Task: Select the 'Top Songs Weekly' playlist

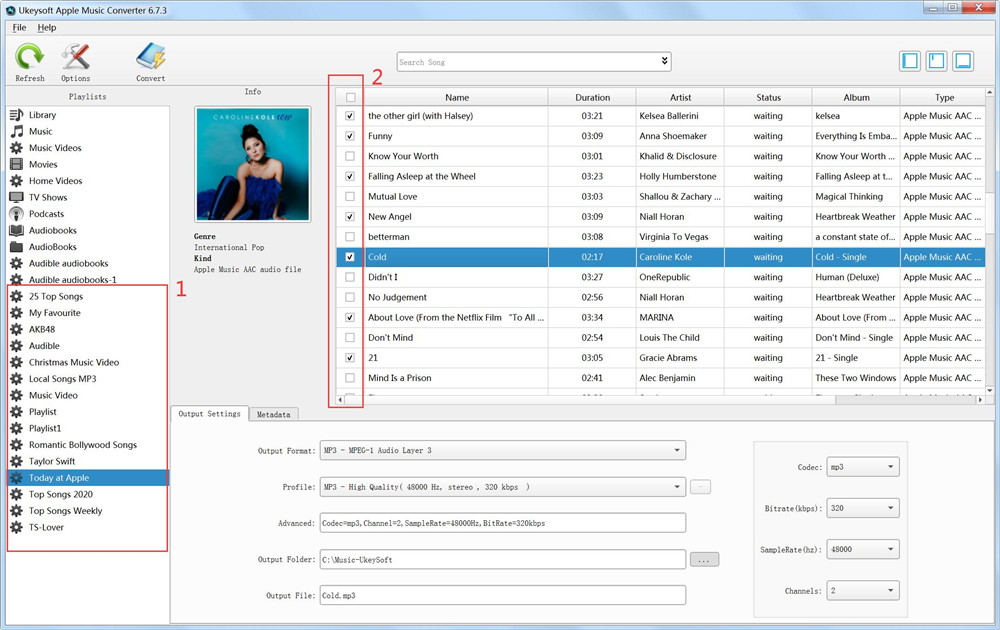Action: pyautogui.click(x=88, y=511)
